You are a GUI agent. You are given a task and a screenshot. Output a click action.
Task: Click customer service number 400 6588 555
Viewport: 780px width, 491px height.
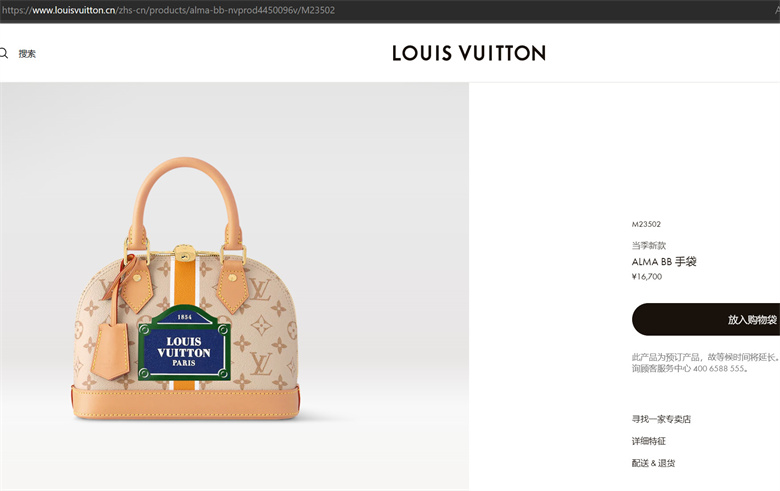pos(719,369)
